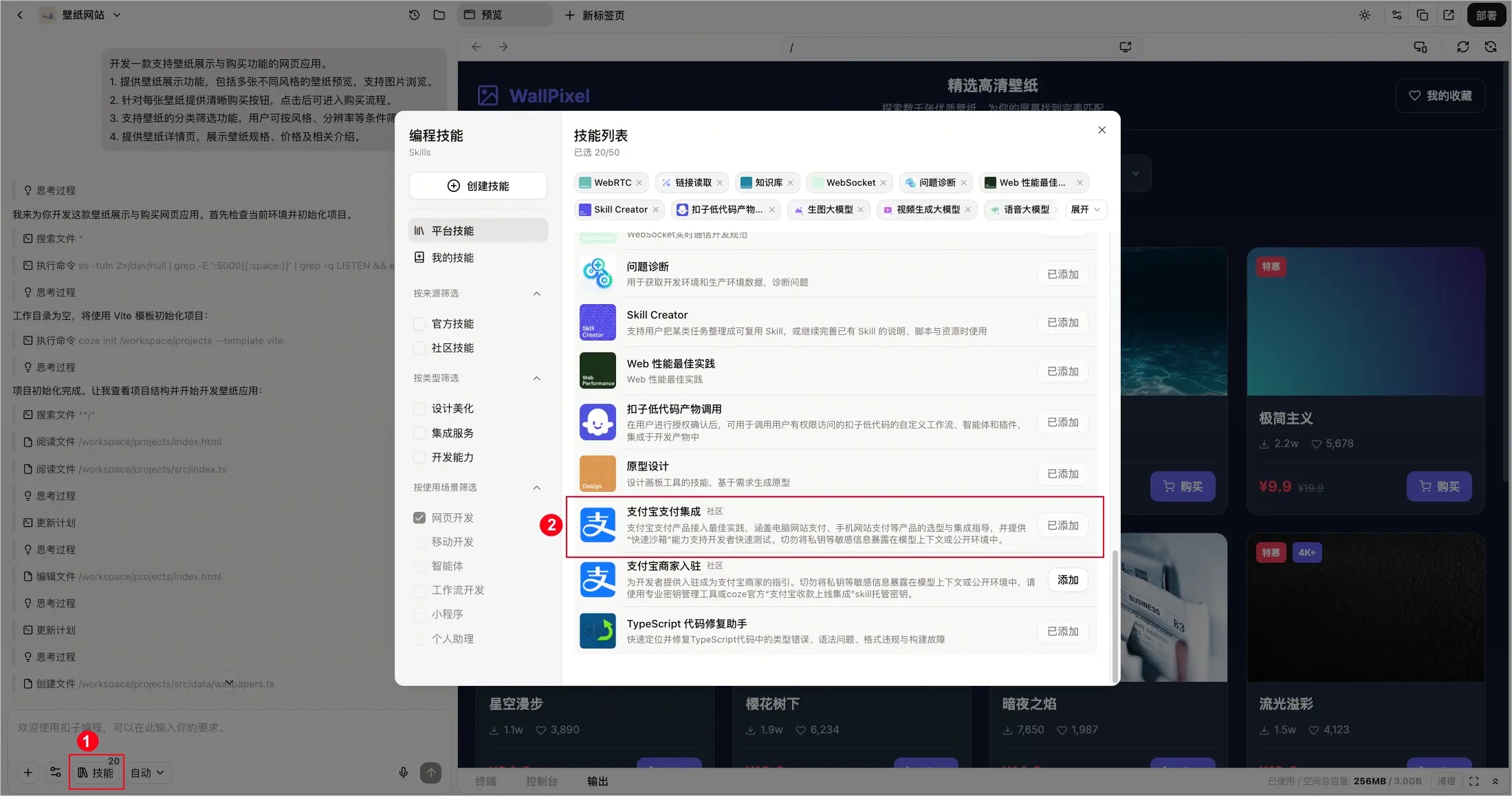
Task: Open the 技能 button in chat bar
Action: pos(96,773)
